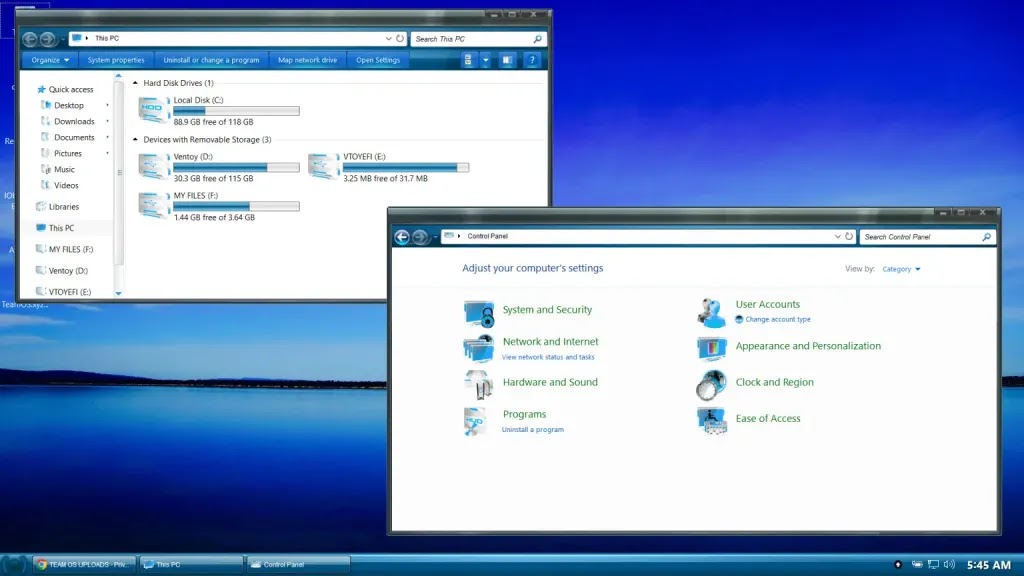Click Search Control Panel field
The height and width of the screenshot is (576, 1024).
pyautogui.click(x=921, y=237)
